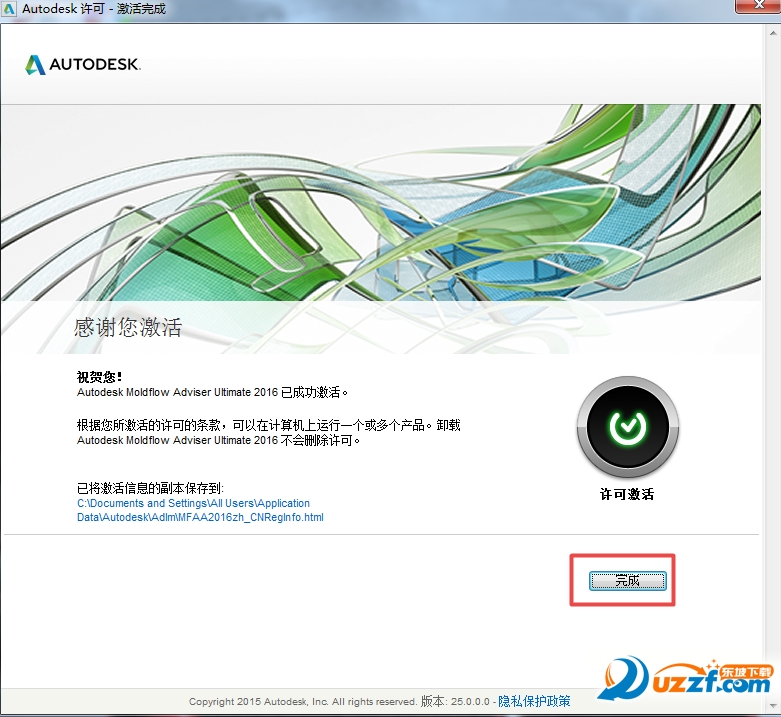Click the Autodesk title bar icon
781x717 pixels.
pos(9,9)
